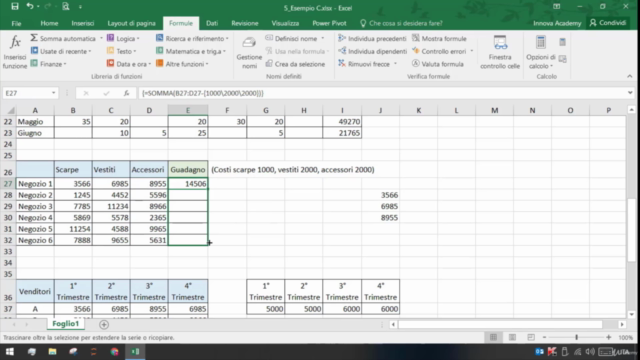Open Gestione nomi manager
The height and width of the screenshot is (360, 640).
249,52
